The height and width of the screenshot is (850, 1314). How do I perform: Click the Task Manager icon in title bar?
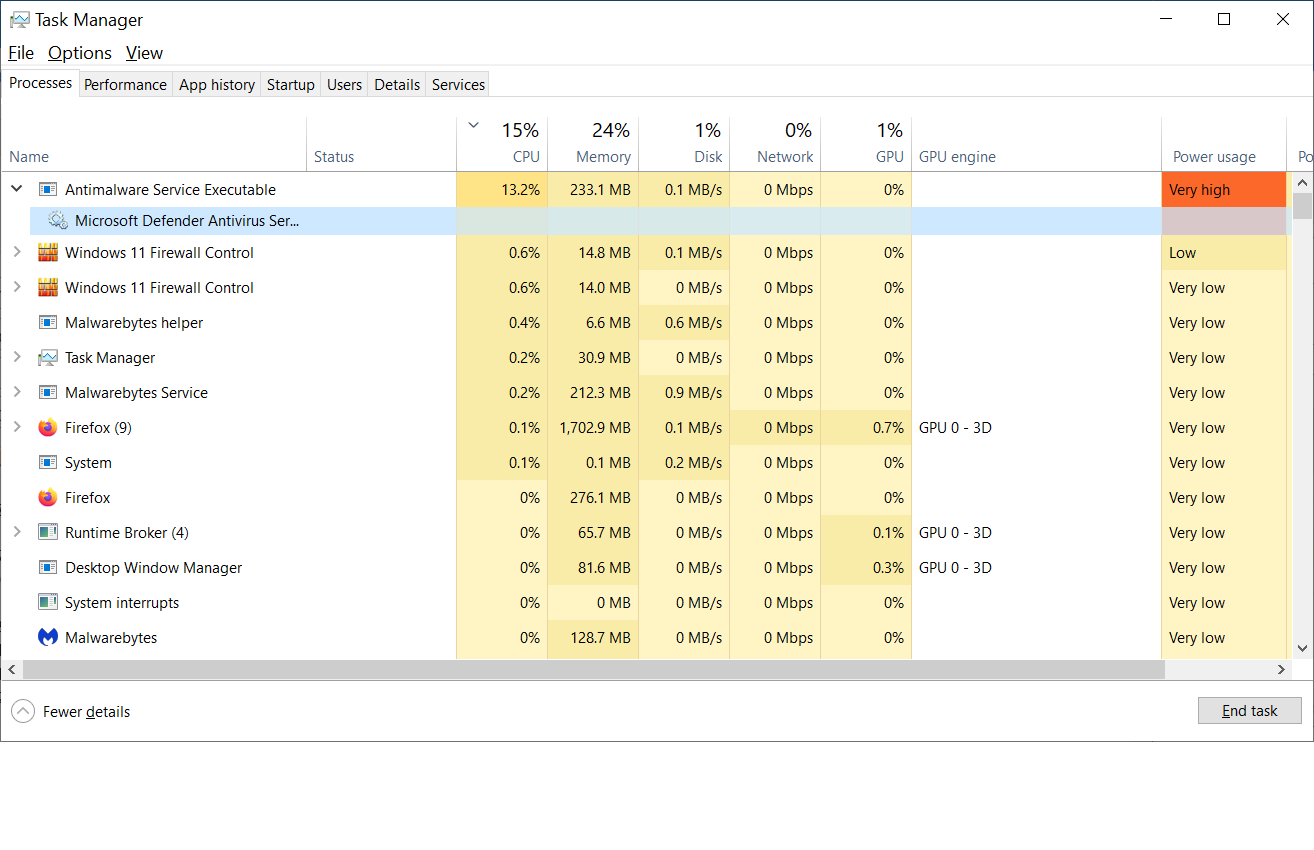[x=21, y=18]
